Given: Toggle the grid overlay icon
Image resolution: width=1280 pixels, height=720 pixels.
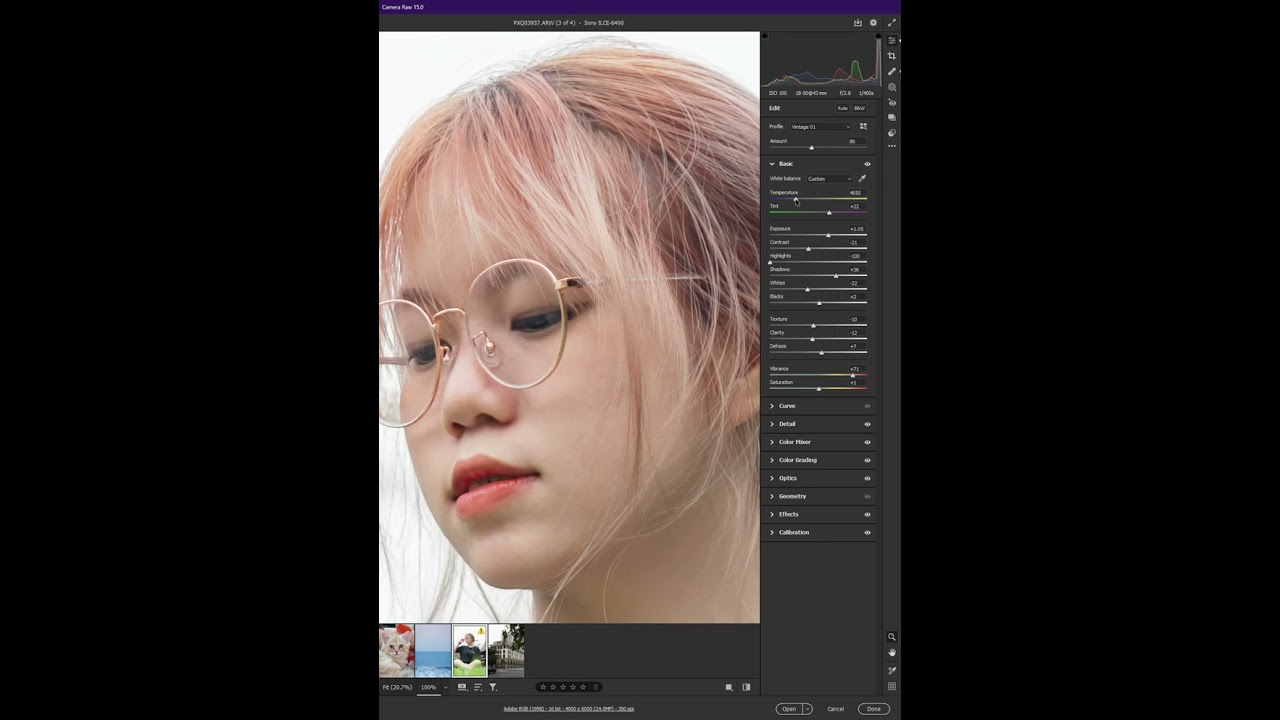Looking at the screenshot, I should [892, 686].
